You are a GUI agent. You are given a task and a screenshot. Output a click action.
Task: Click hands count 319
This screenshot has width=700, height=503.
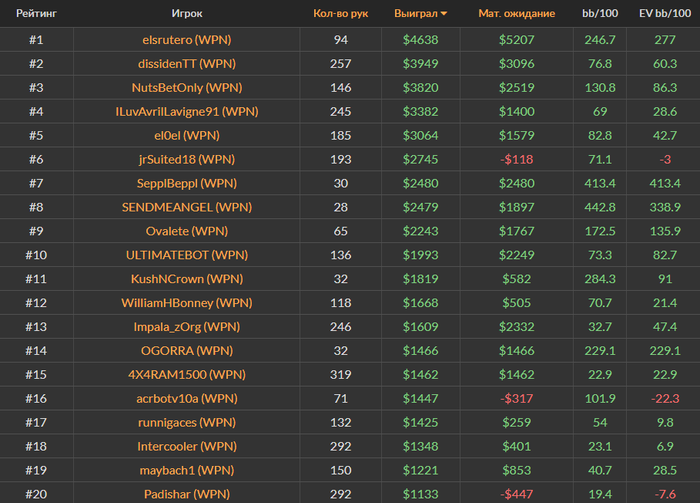coord(341,374)
